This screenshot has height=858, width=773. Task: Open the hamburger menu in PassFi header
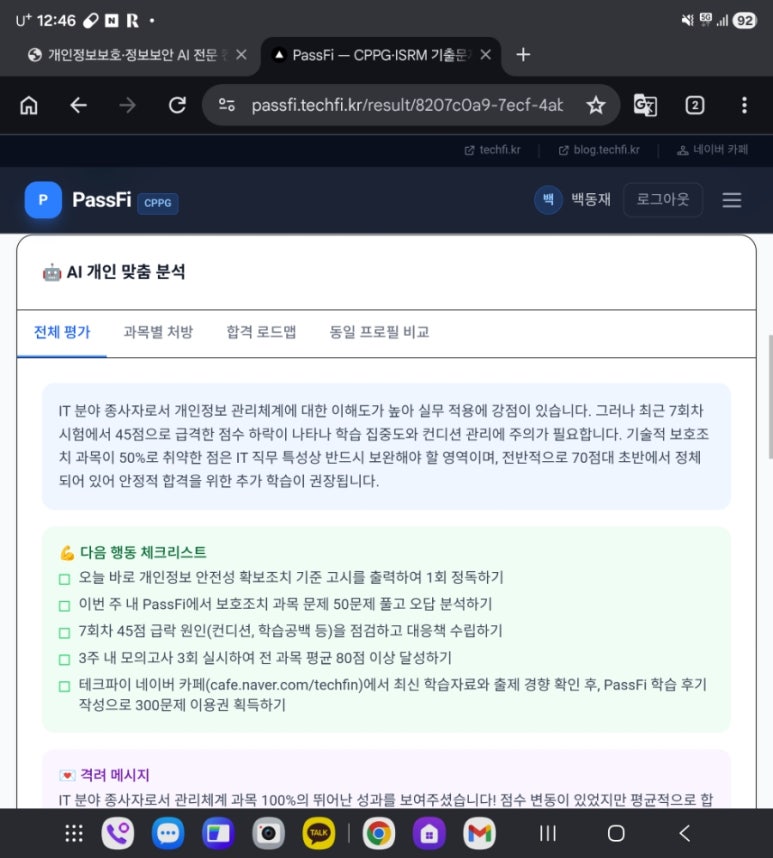(731, 200)
